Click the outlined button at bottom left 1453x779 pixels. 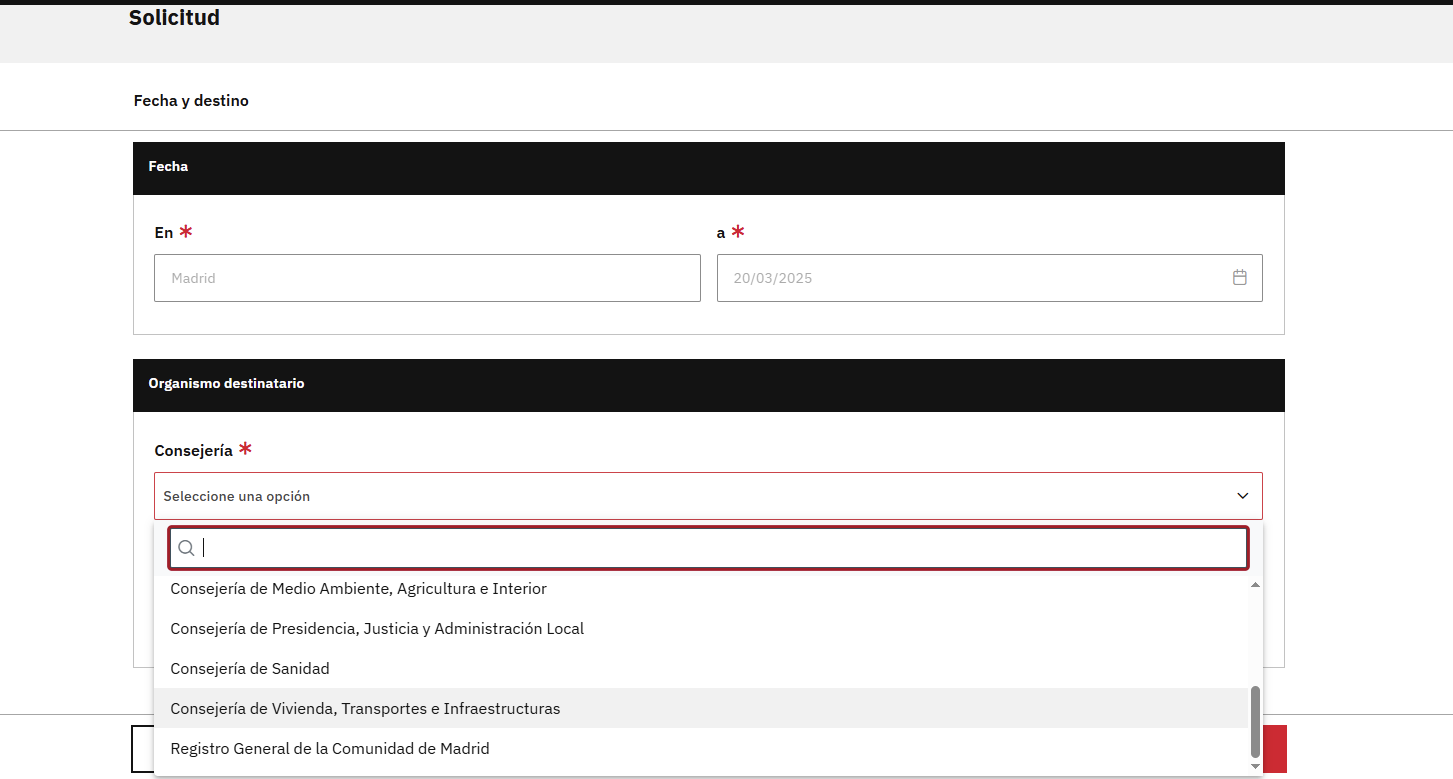[141, 749]
